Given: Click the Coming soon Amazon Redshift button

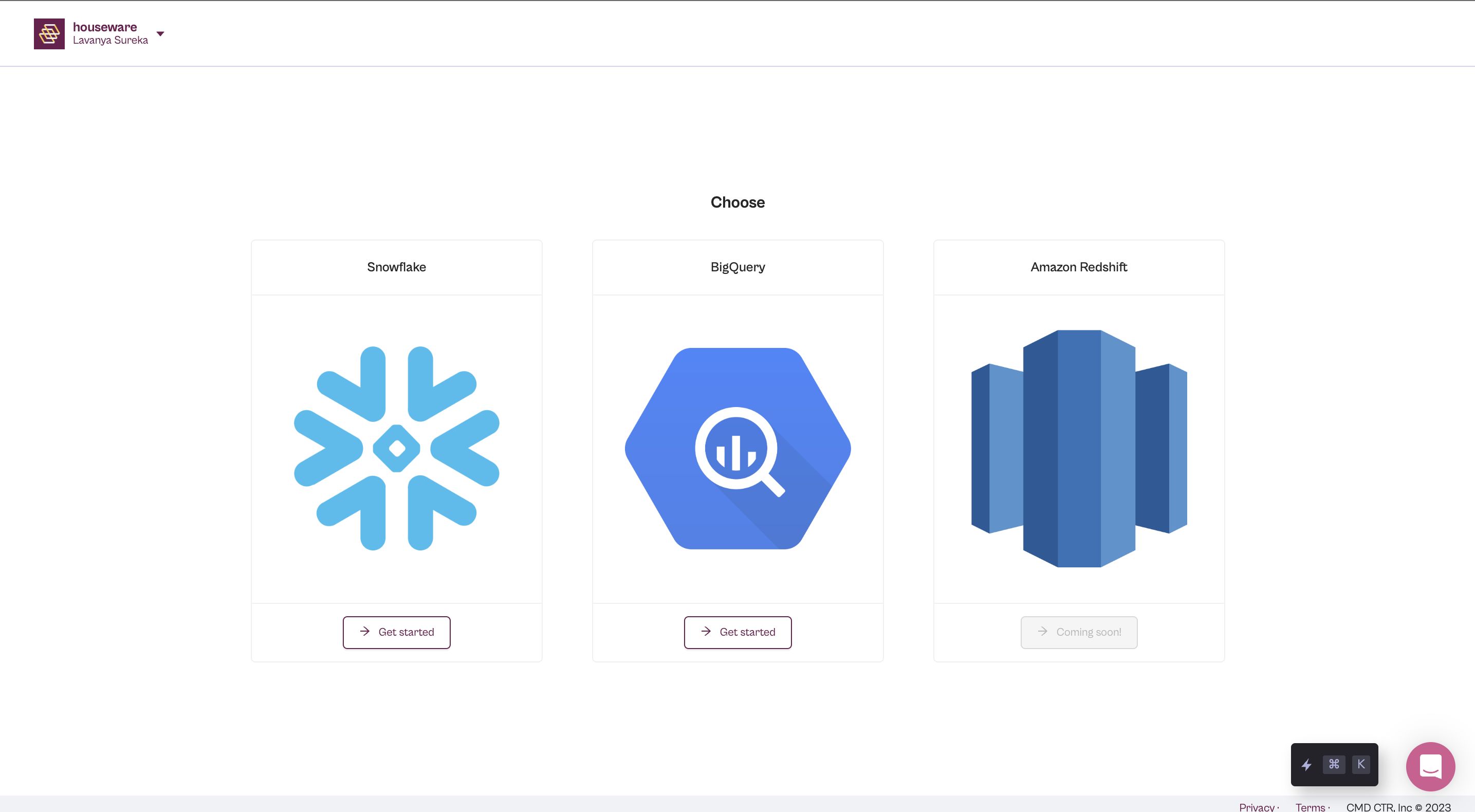Looking at the screenshot, I should (1079, 632).
